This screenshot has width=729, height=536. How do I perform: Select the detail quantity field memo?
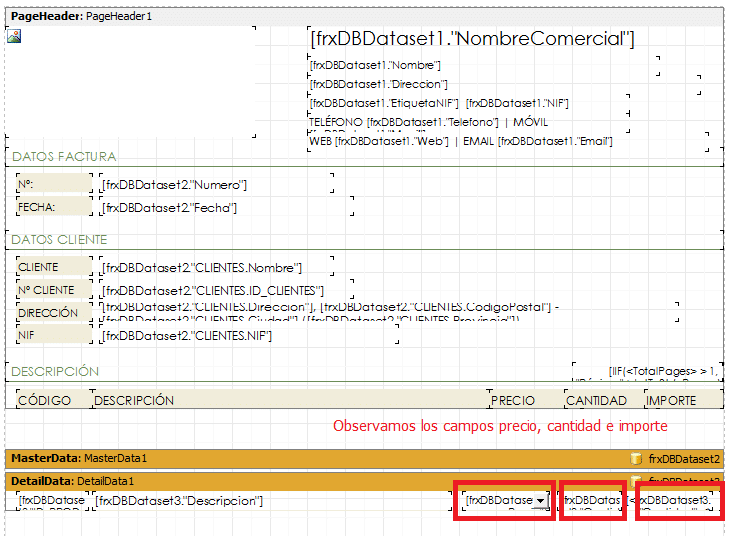point(592,500)
